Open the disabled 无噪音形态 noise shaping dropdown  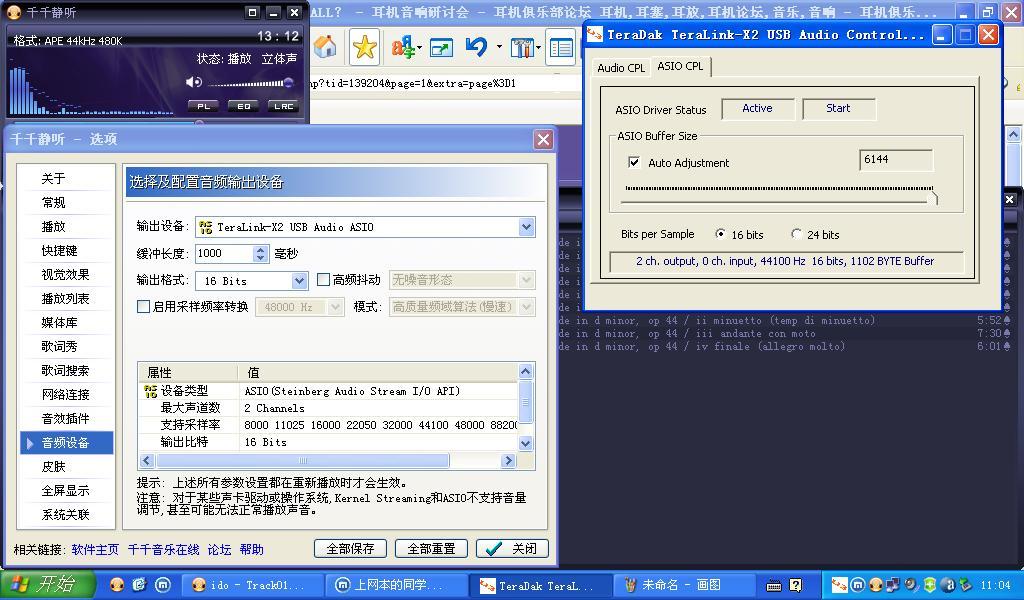(x=526, y=280)
